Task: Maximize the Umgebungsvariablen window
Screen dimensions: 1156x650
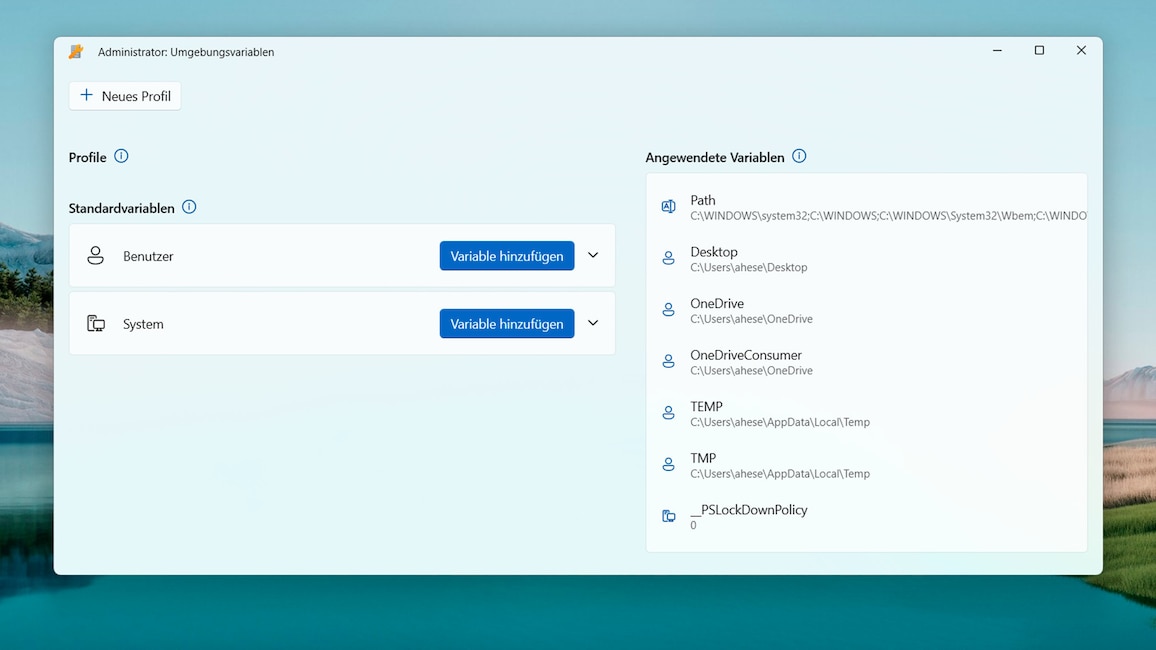Action: [x=1039, y=50]
